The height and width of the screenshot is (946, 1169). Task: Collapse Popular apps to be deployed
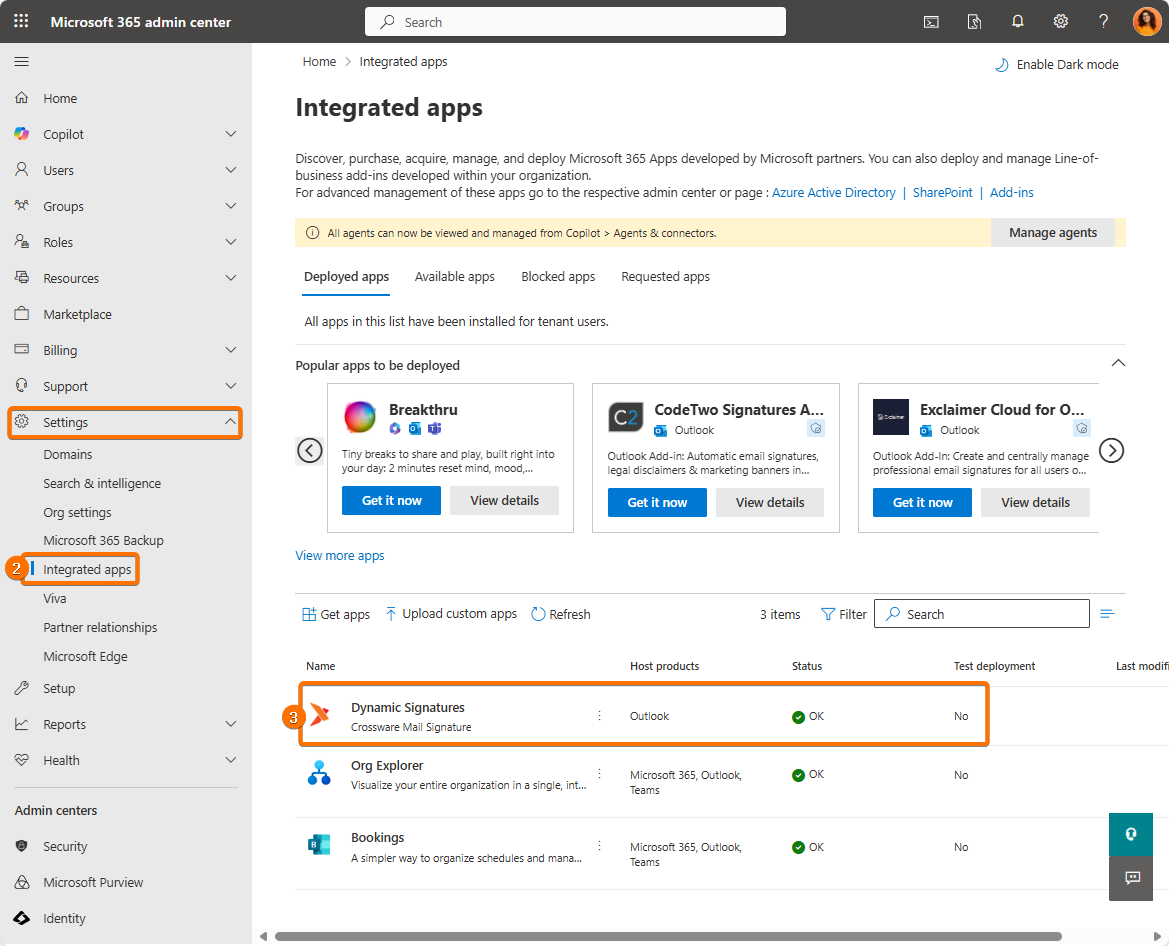1118,363
